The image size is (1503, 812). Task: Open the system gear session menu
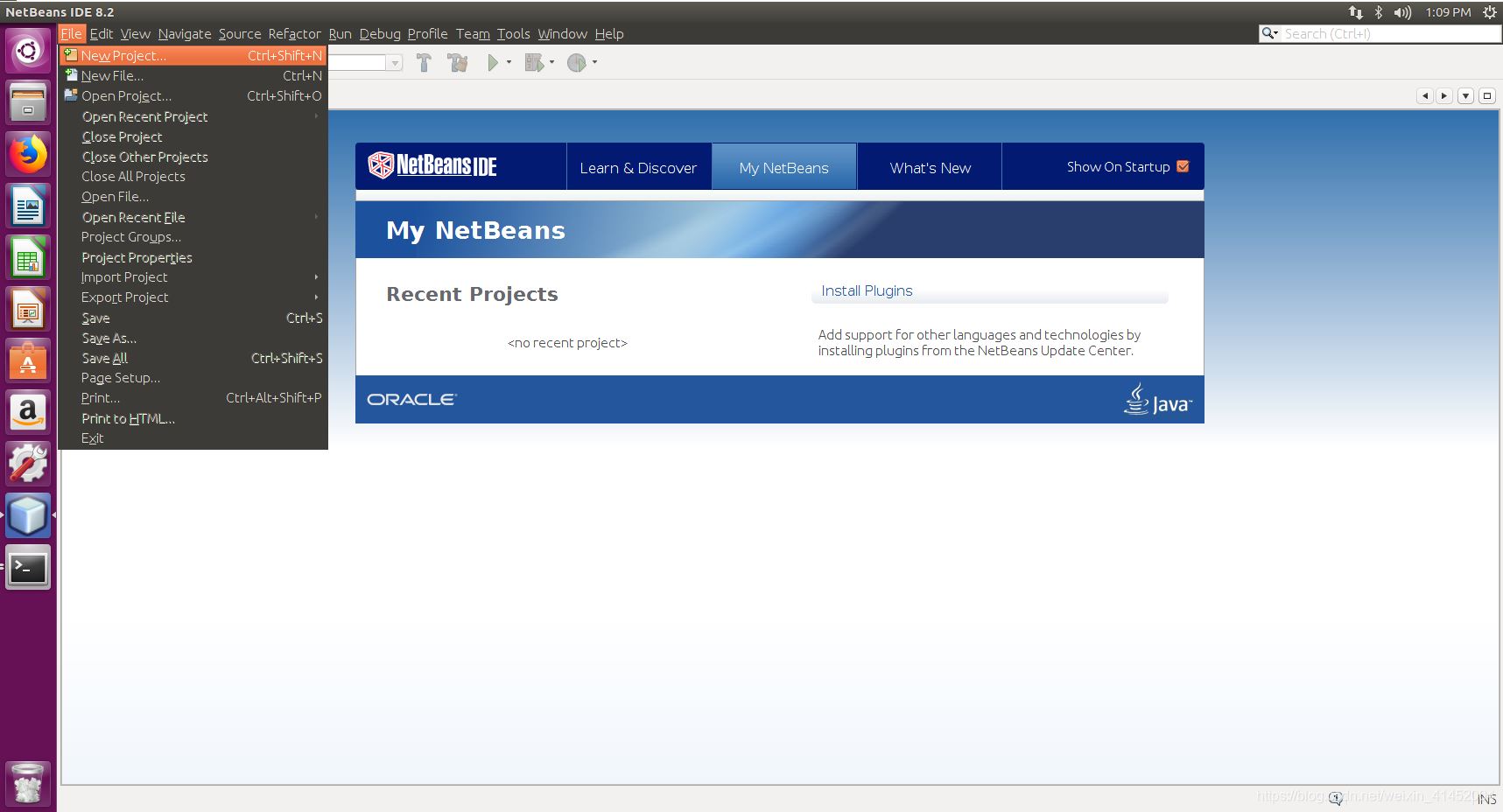[x=1489, y=12]
